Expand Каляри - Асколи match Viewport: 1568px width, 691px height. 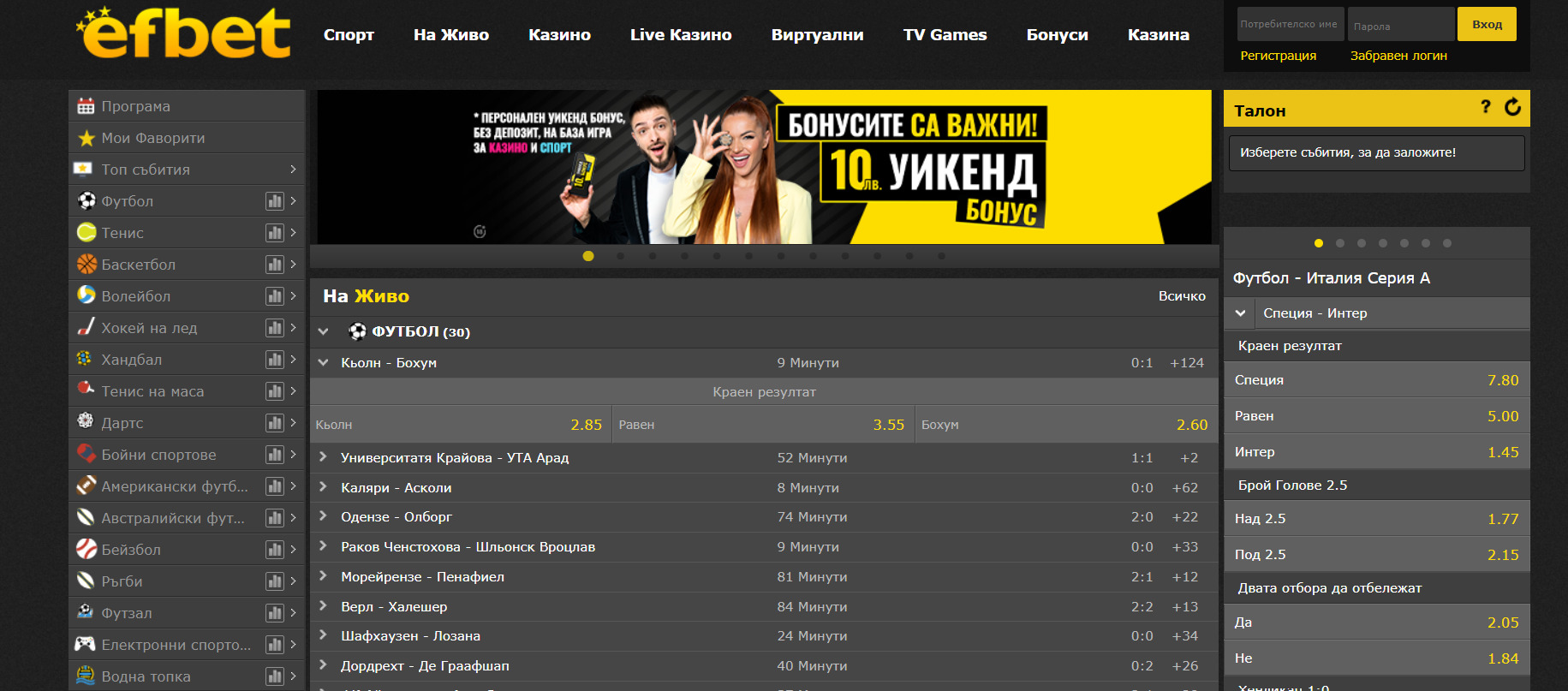[x=323, y=487]
